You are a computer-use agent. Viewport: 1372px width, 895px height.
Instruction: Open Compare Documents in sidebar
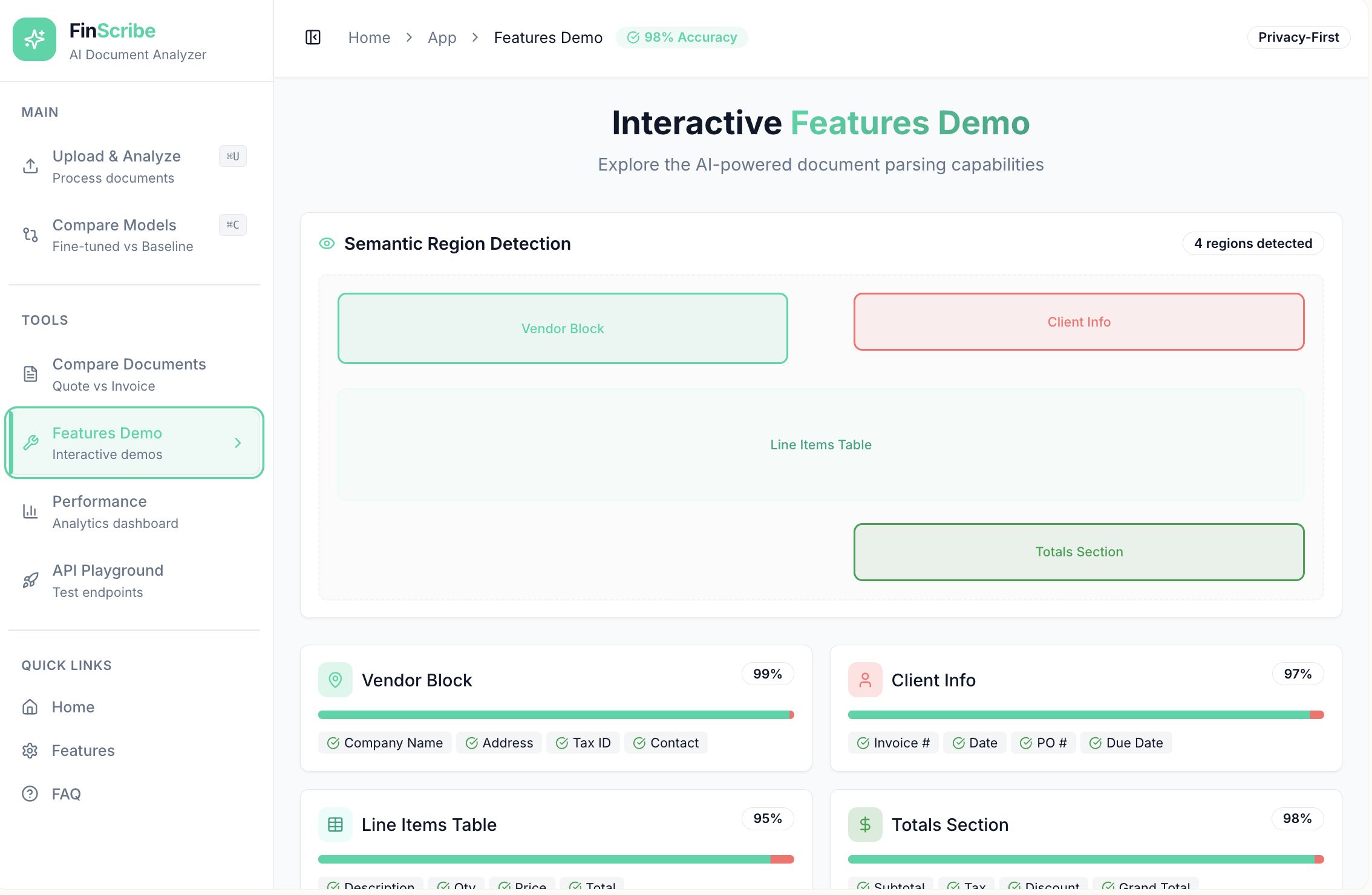(x=129, y=374)
